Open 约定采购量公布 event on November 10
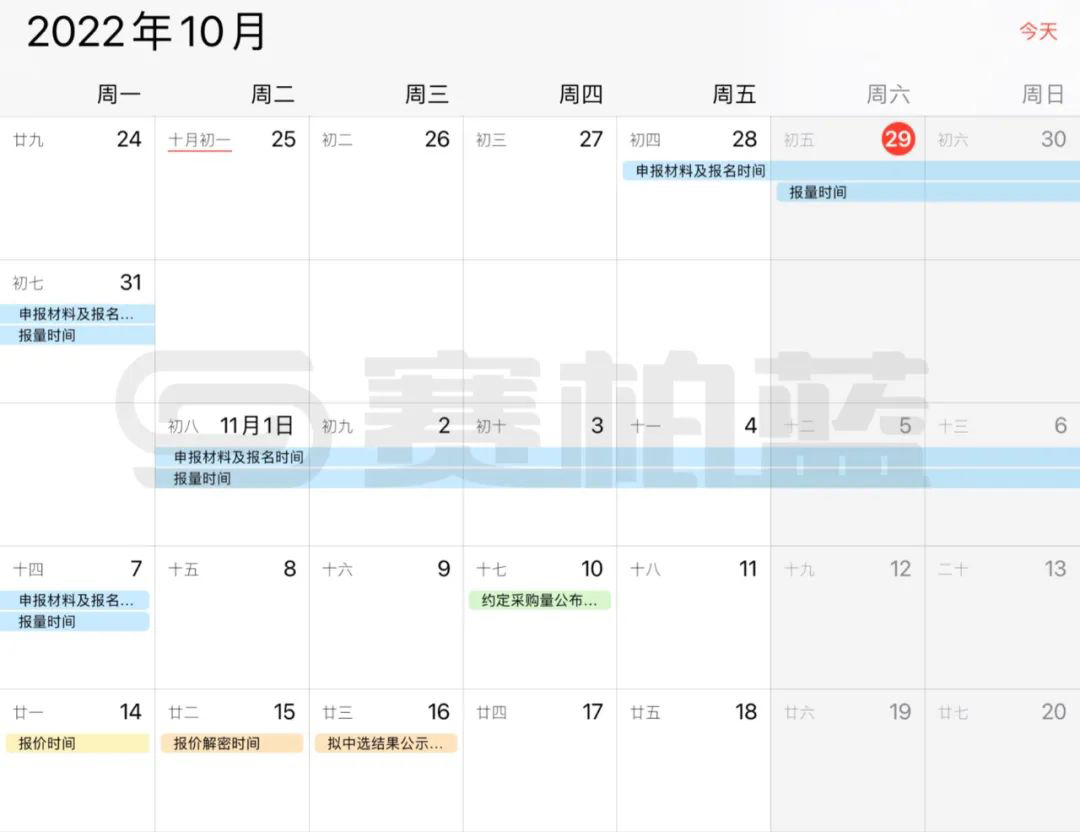The height and width of the screenshot is (832, 1080). click(539, 600)
